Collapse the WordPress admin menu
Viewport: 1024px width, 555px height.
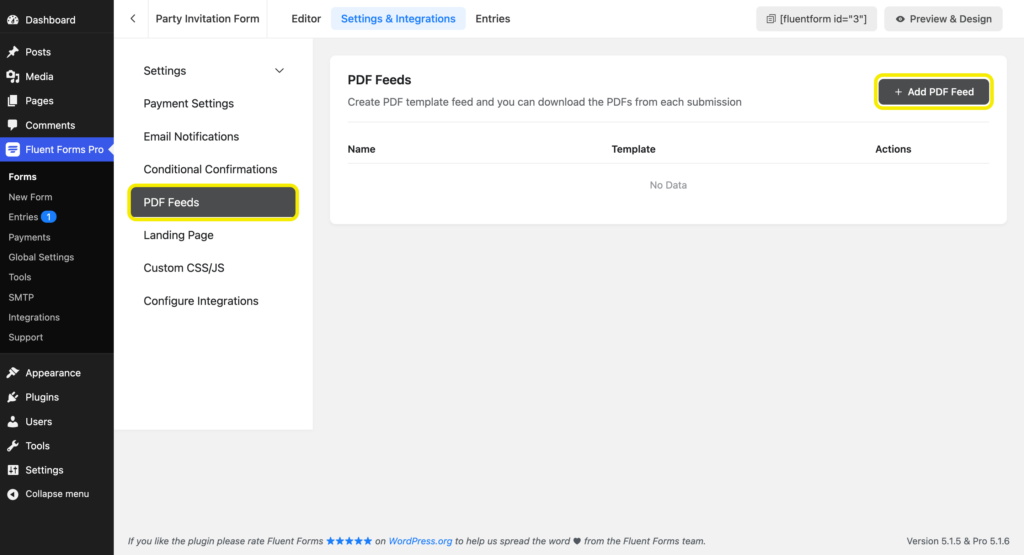coord(57,494)
